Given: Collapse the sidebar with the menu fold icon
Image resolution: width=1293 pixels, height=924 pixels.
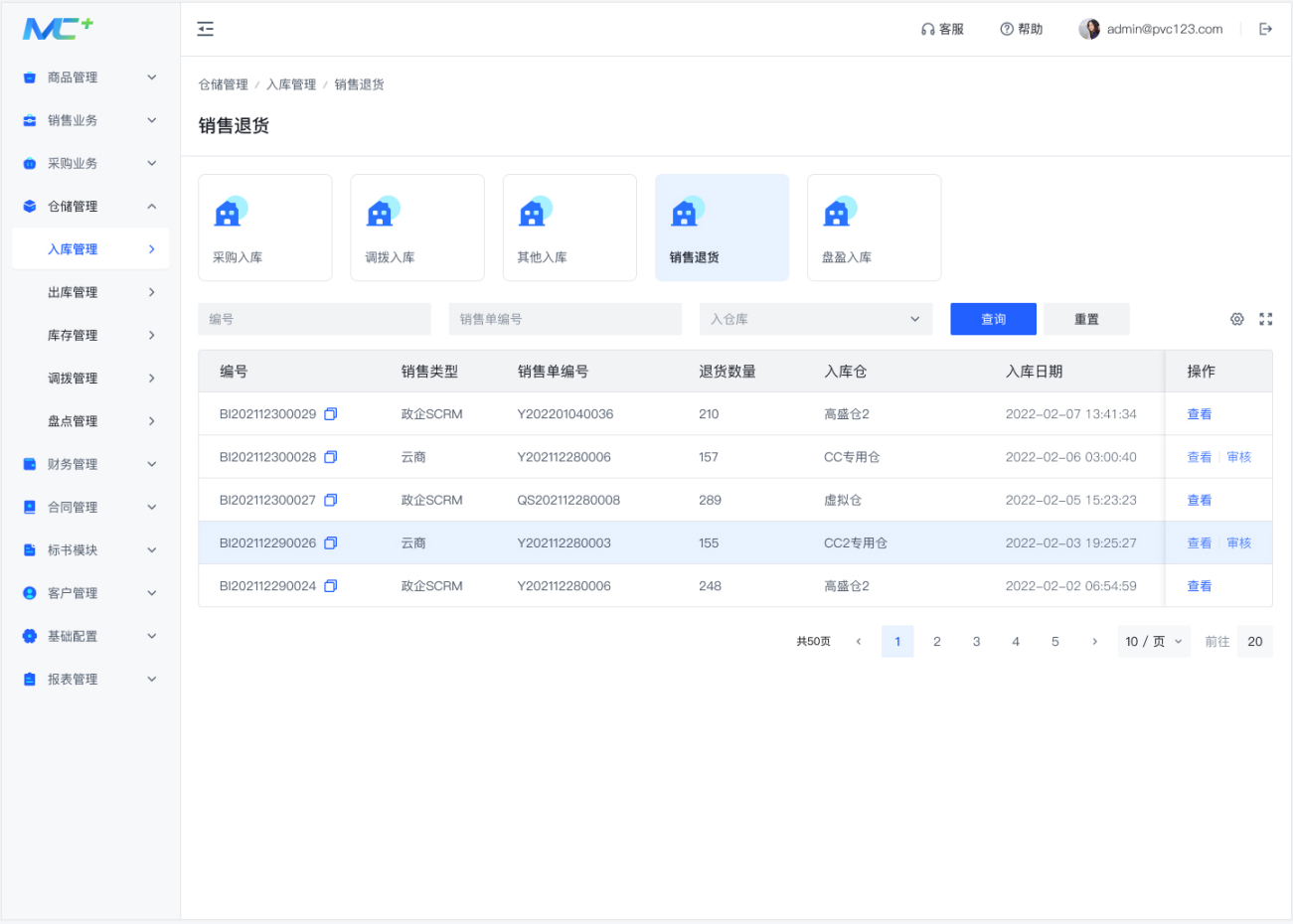Looking at the screenshot, I should tap(206, 29).
